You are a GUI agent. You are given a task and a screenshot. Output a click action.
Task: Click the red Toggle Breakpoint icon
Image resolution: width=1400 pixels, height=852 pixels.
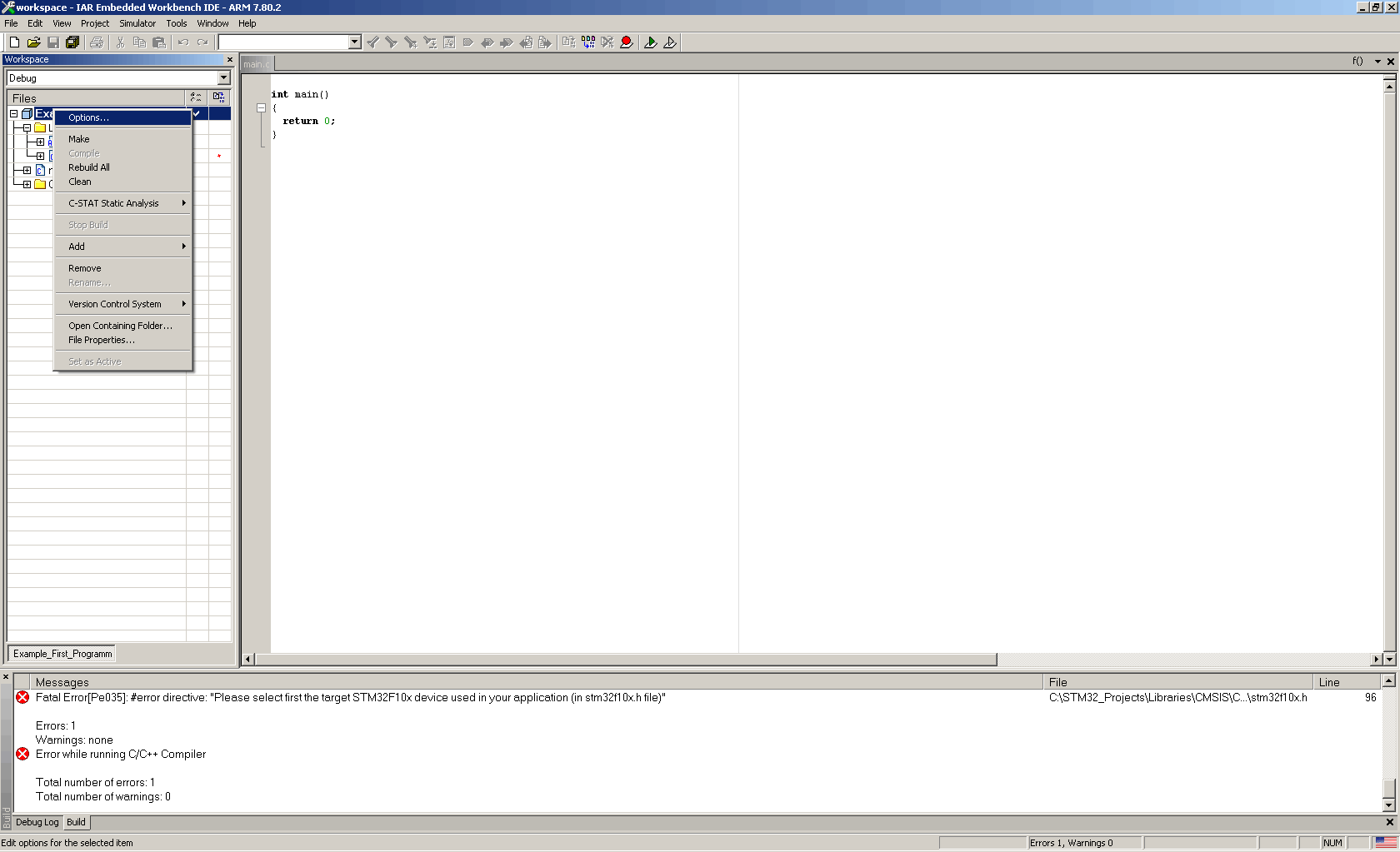627,42
